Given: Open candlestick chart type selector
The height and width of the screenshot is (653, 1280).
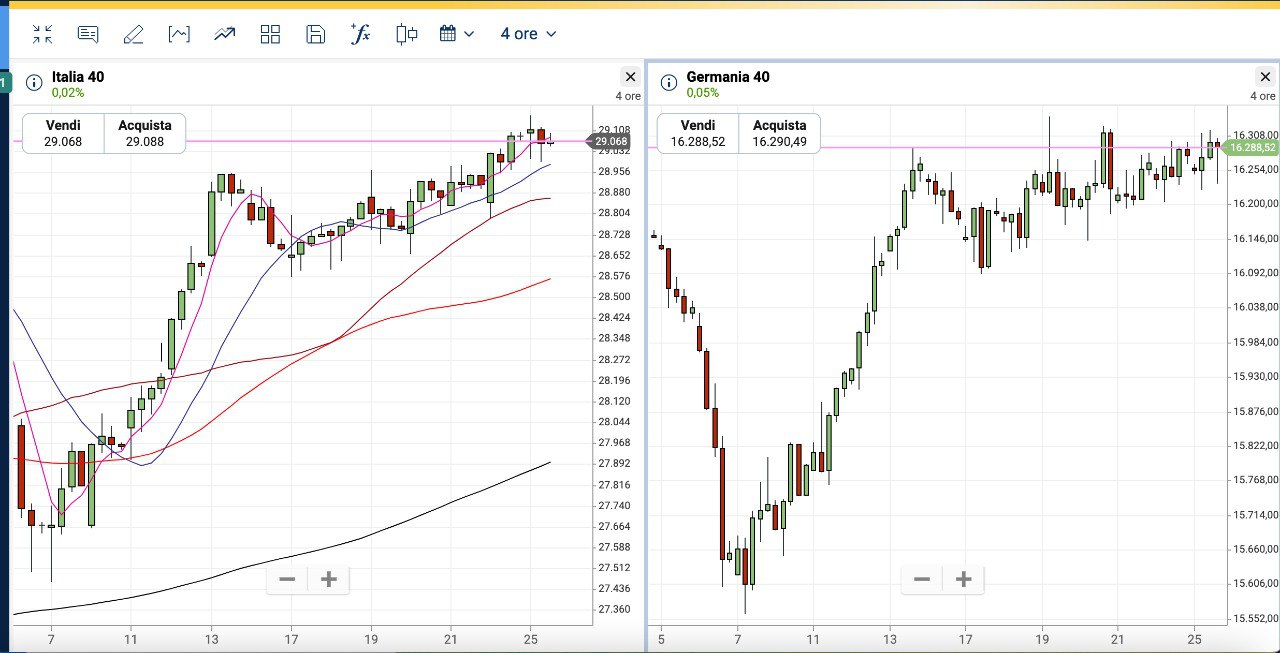Looking at the screenshot, I should pos(406,34).
